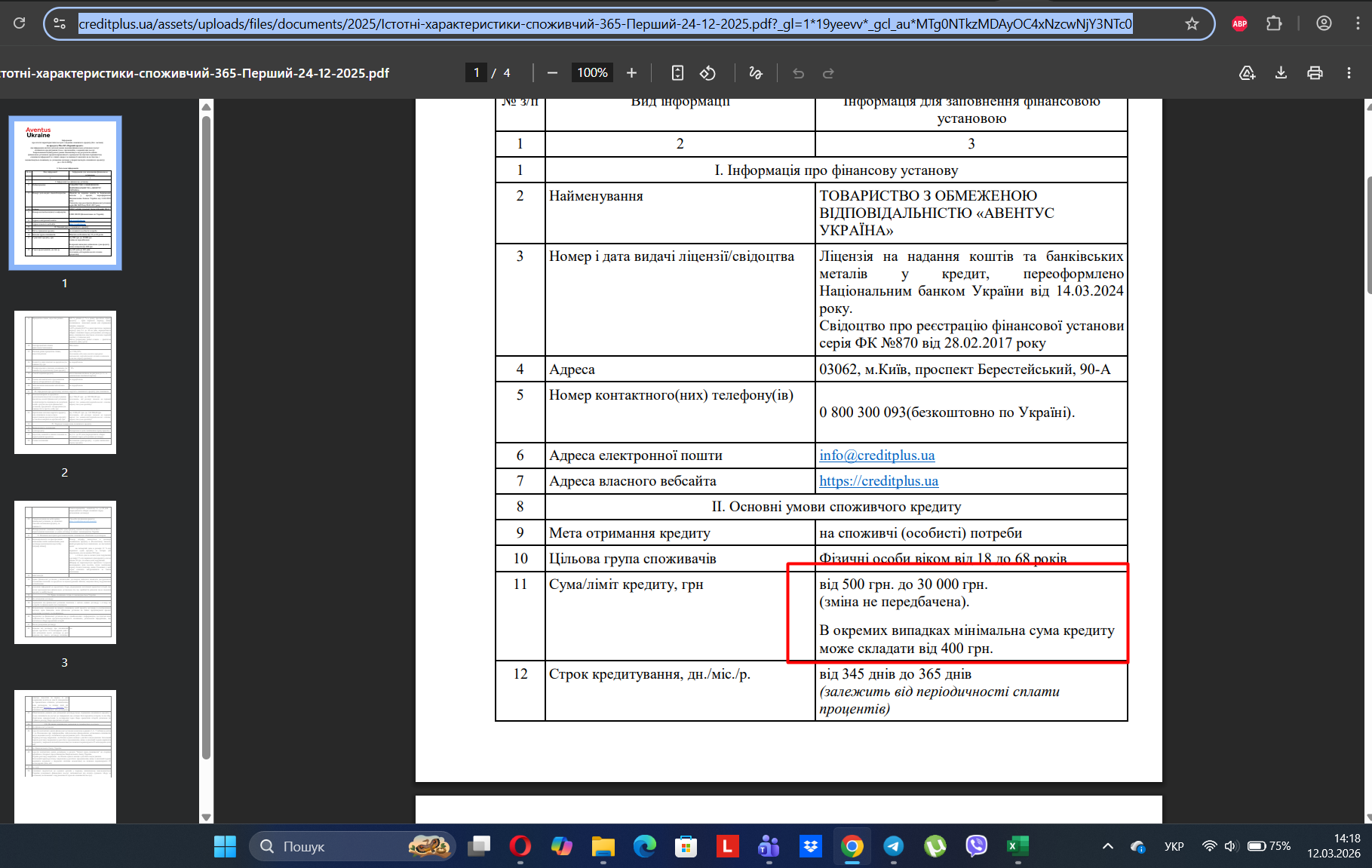Open the clock and date panel
Viewport: 1372px width, 868px height.
1334,846
